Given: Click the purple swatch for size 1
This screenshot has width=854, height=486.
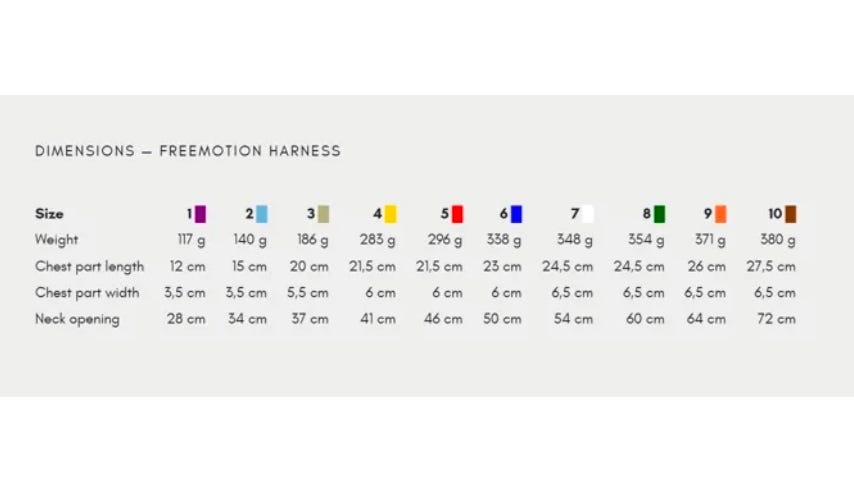Looking at the screenshot, I should pos(200,214).
